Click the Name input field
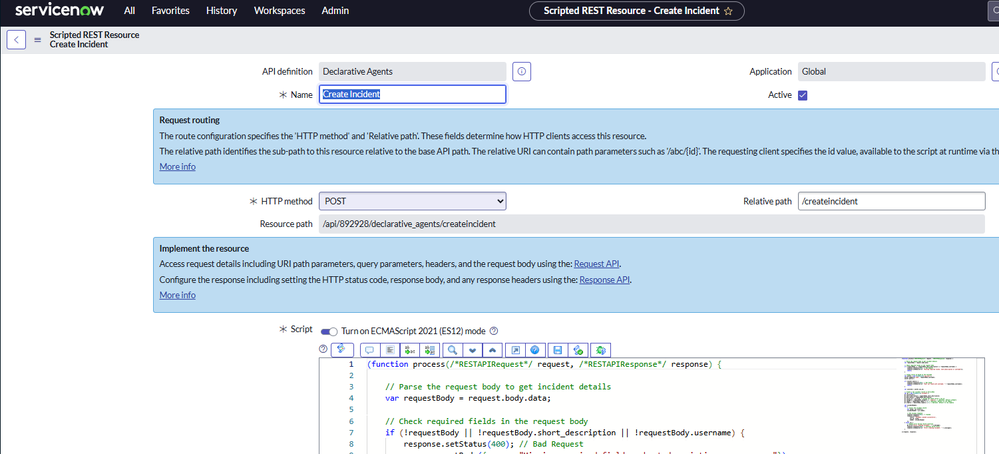This screenshot has height=454, width=999. coord(412,94)
